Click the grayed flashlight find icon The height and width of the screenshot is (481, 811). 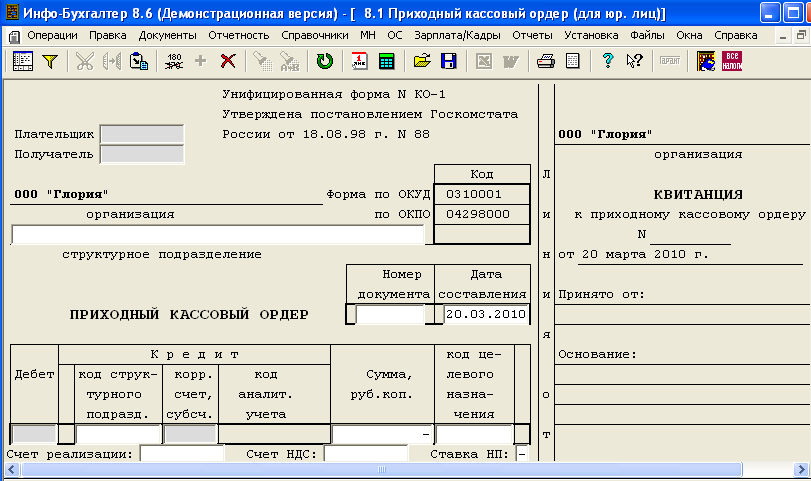[x=263, y=61]
